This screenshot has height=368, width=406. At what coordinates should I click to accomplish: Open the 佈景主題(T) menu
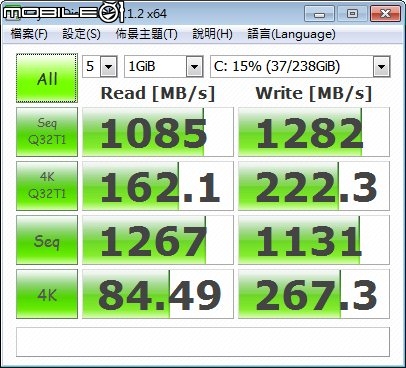[146, 34]
